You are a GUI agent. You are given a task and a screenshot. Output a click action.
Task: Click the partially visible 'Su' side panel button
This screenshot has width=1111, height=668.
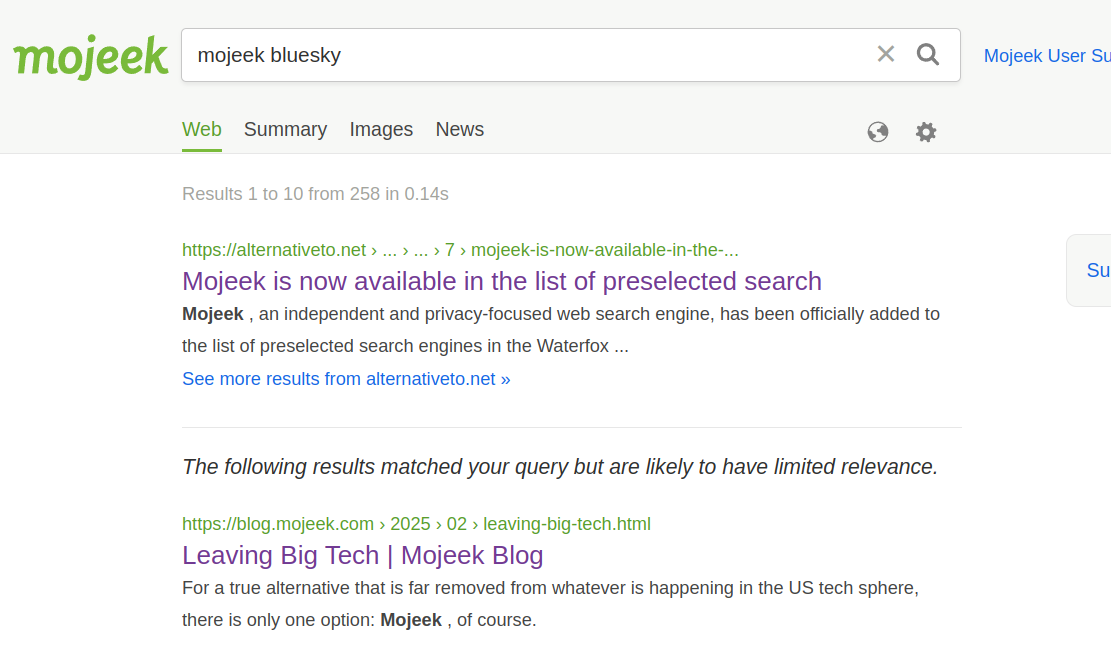1091,271
